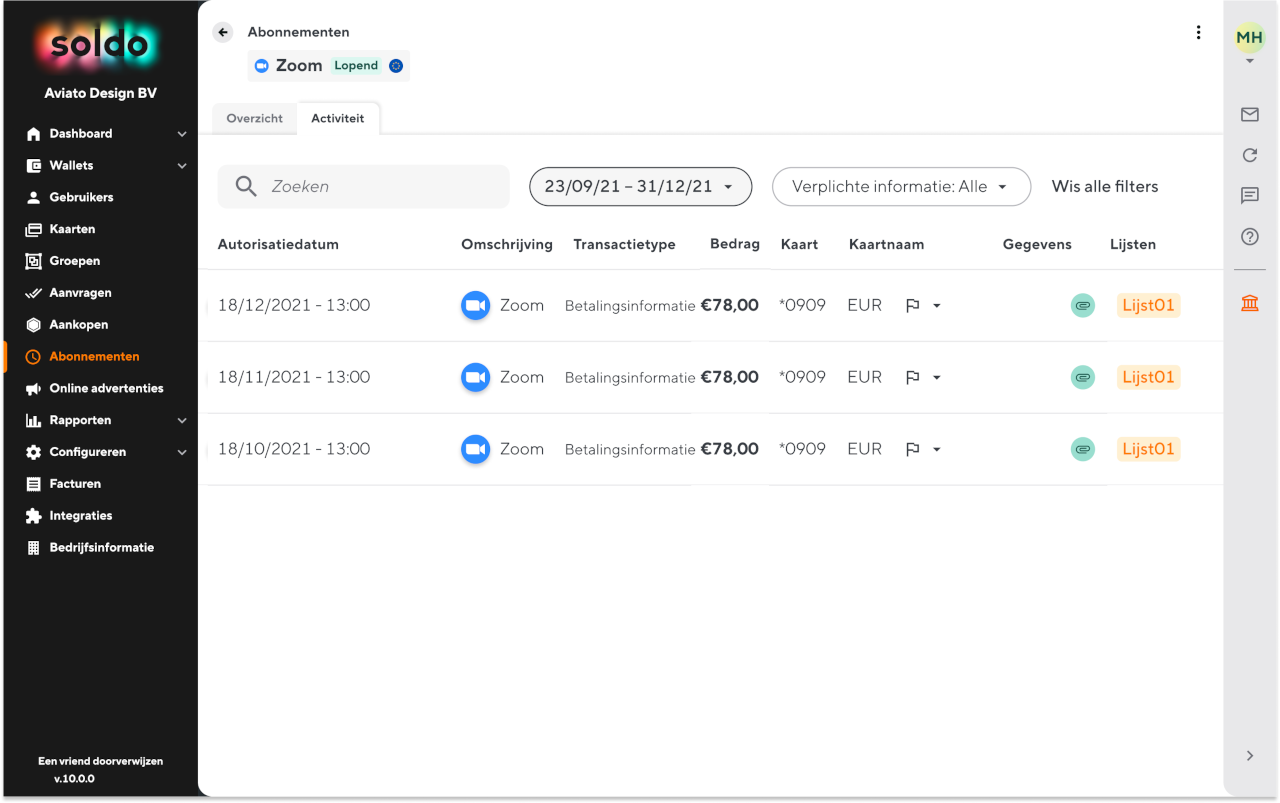
Task: Select Abonnementen in the sidebar
Action: (x=94, y=356)
